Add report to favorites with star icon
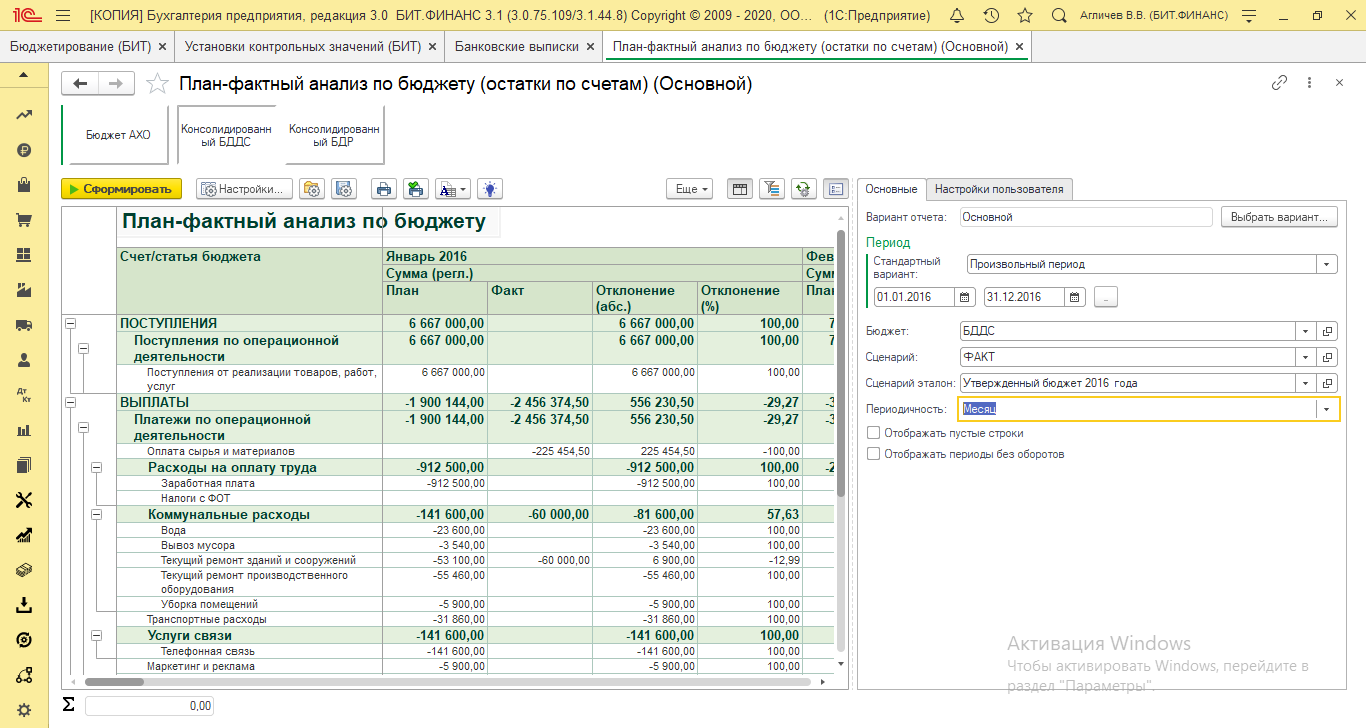Image resolution: width=1366 pixels, height=728 pixels. (157, 84)
